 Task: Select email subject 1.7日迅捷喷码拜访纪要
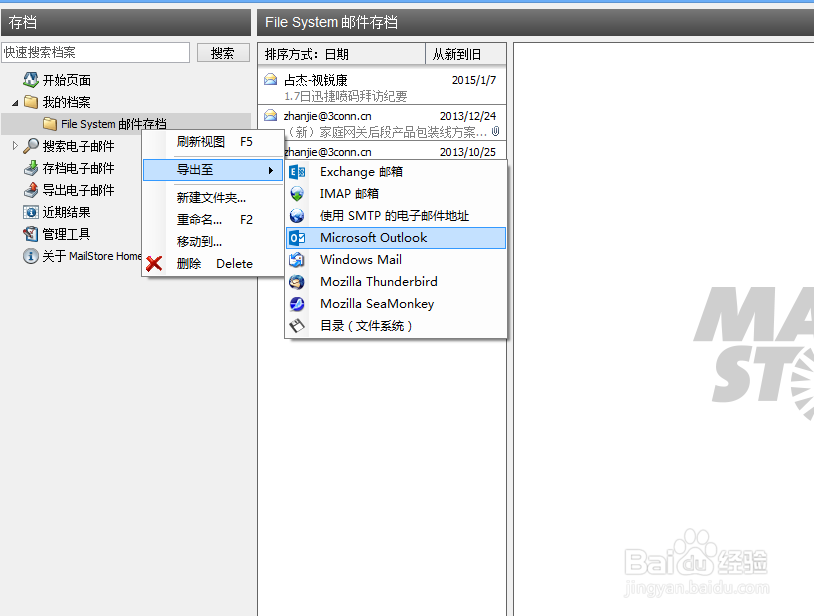tap(346, 96)
